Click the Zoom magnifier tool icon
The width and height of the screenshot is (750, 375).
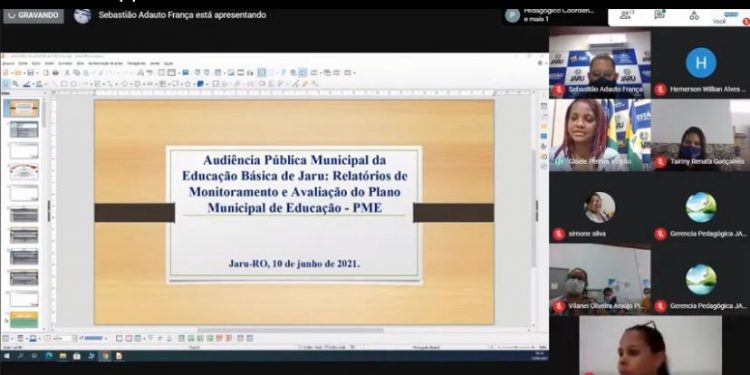[x=16, y=84]
